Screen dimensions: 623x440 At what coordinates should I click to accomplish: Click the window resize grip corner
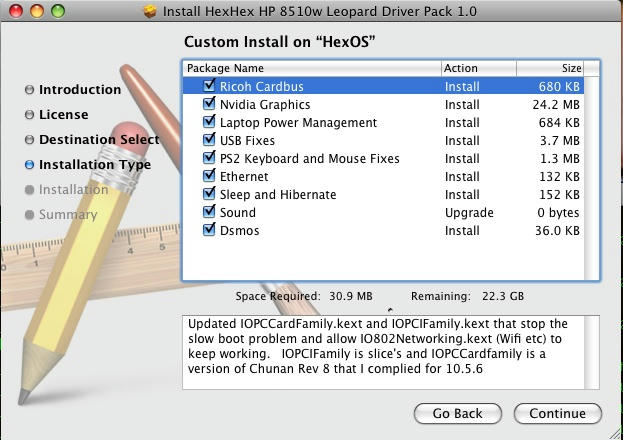[x=614, y=432]
